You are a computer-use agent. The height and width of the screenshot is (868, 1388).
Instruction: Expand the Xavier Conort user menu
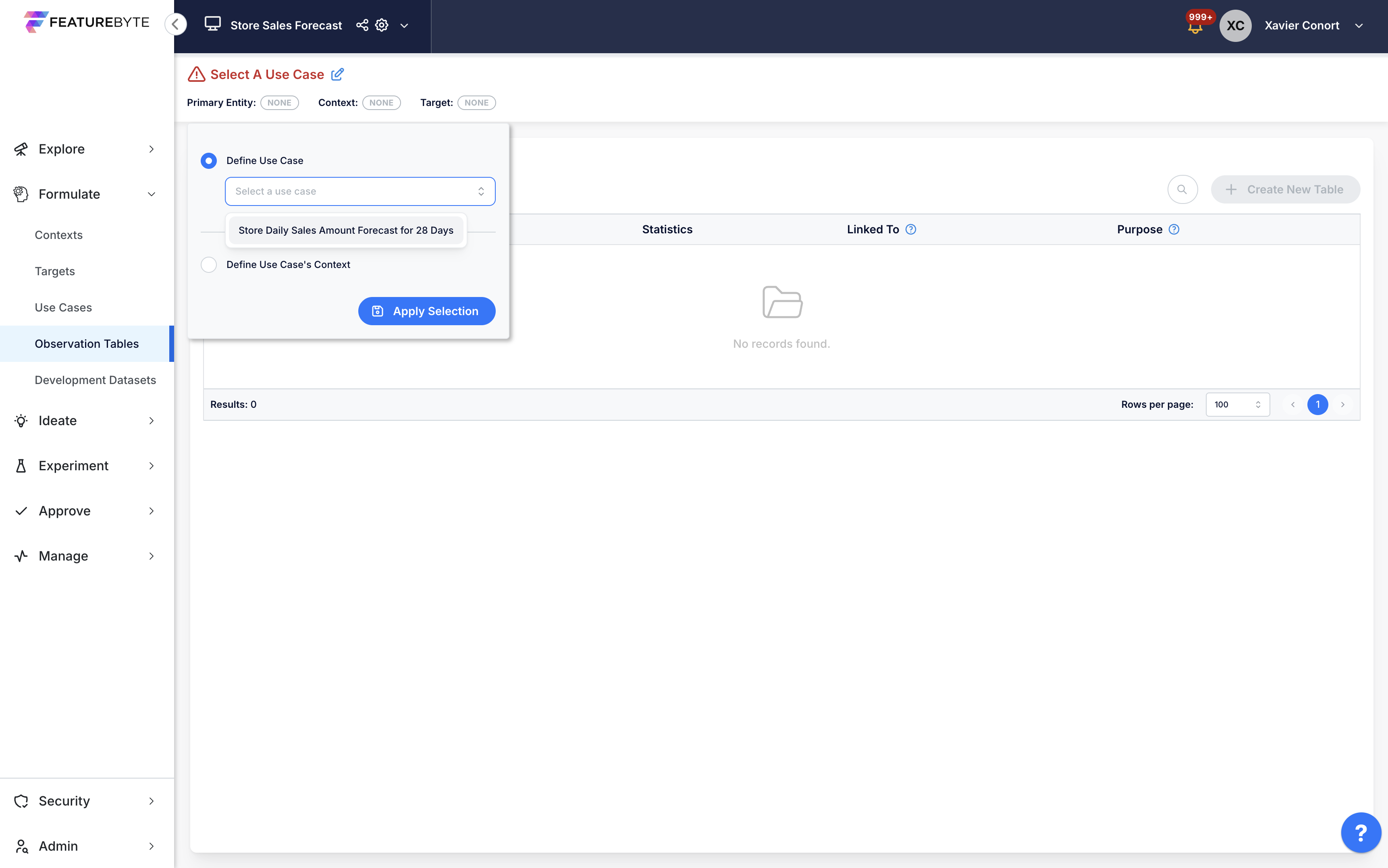tap(1359, 26)
